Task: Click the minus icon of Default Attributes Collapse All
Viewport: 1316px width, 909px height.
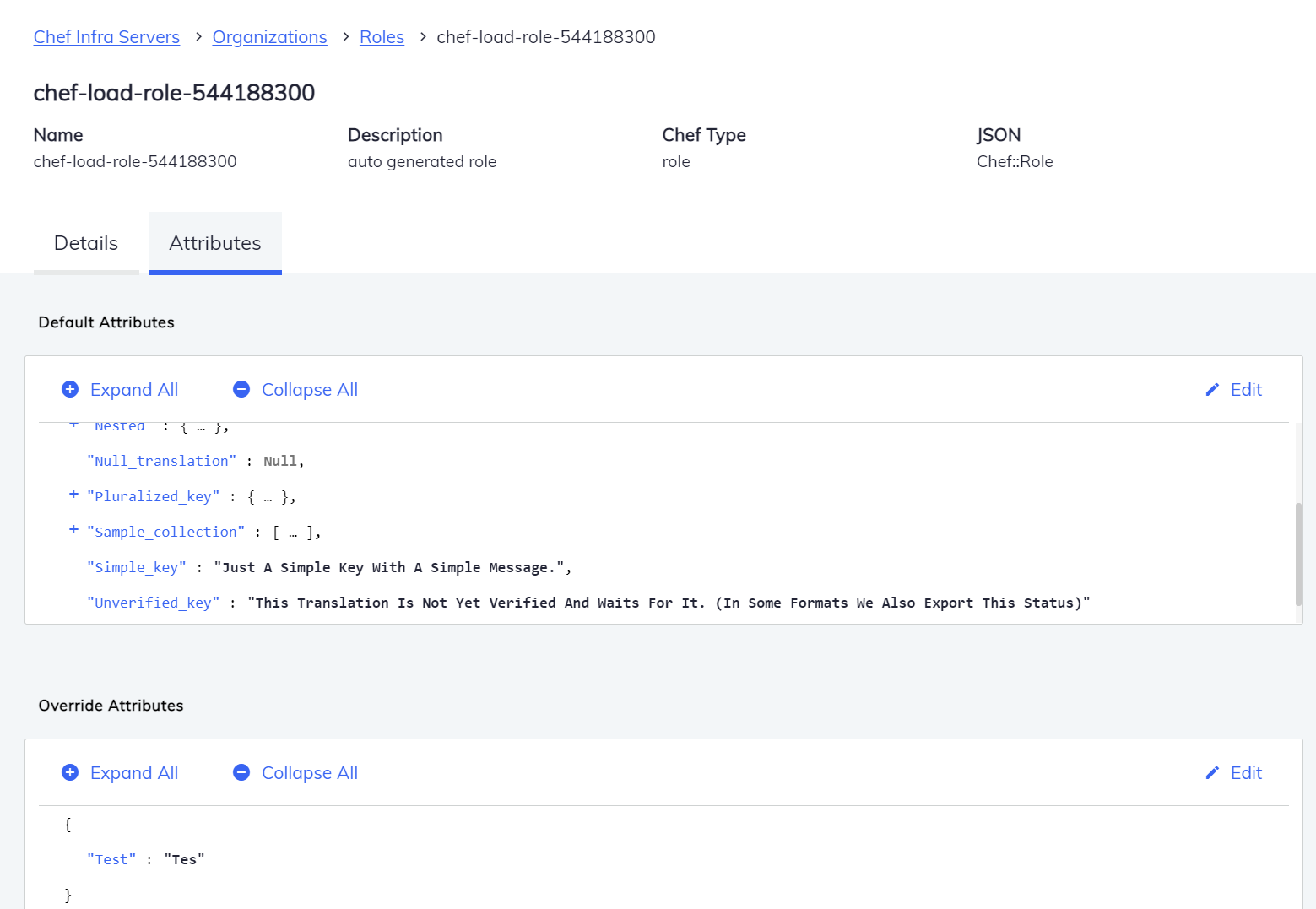Action: [241, 389]
